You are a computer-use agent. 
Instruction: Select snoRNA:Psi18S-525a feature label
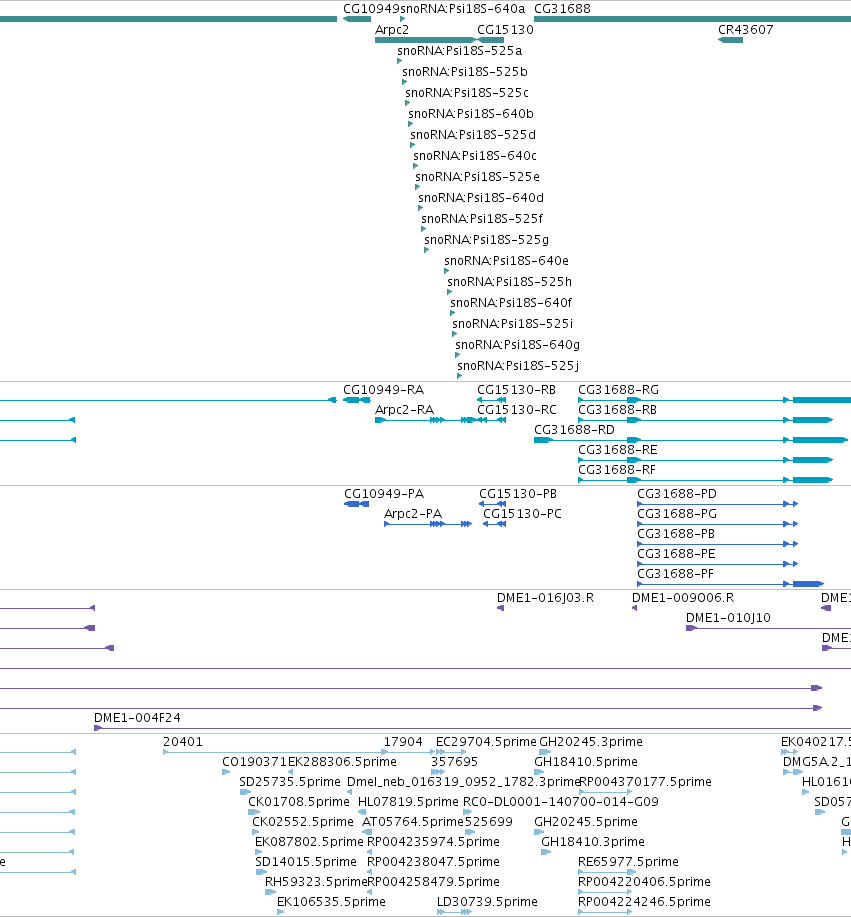(460, 51)
